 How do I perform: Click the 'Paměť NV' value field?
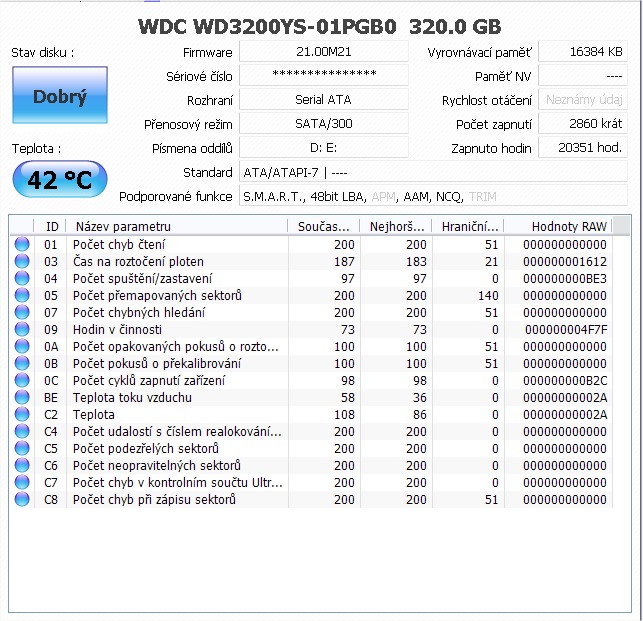point(583,75)
